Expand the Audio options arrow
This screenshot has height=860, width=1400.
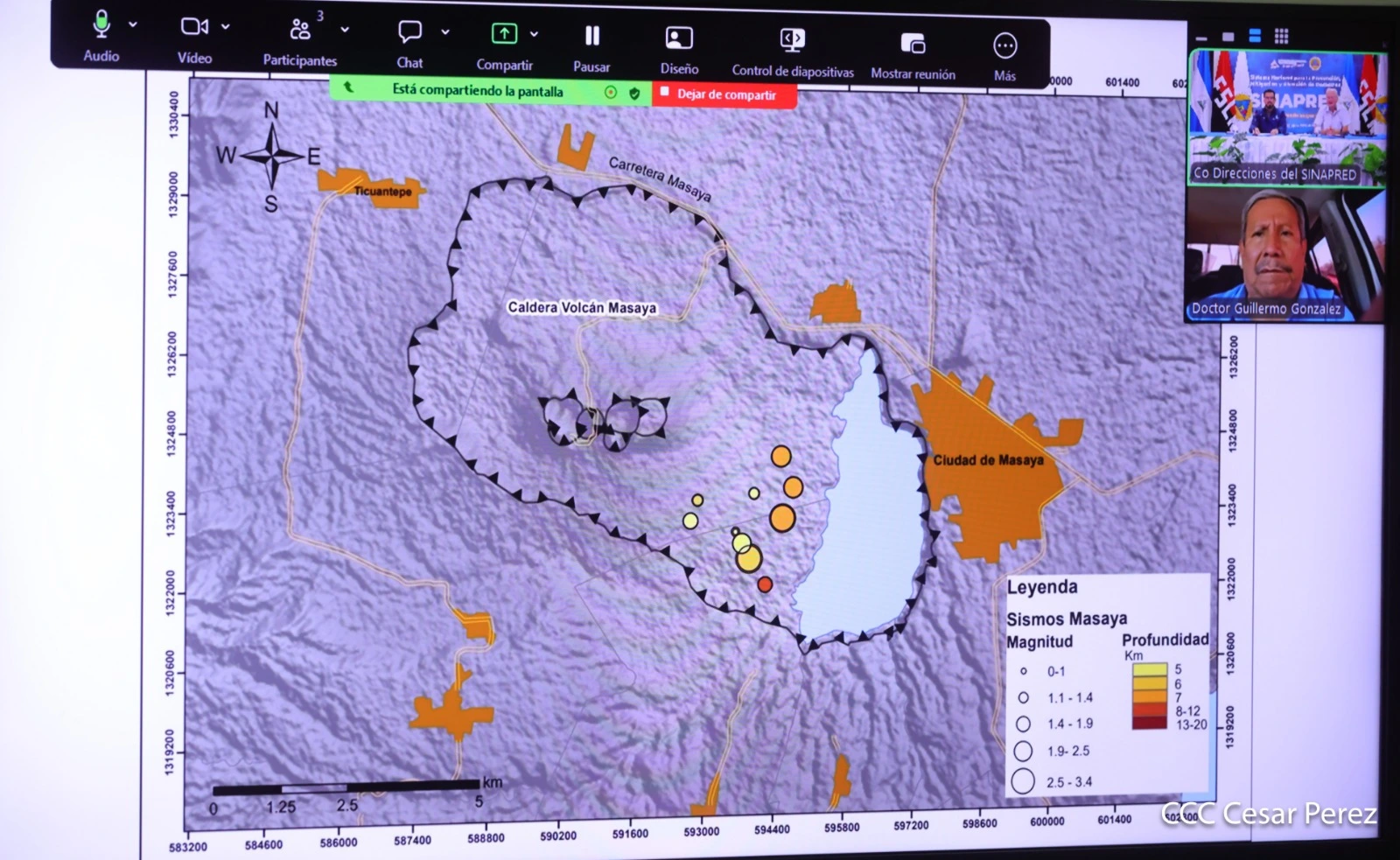click(133, 24)
